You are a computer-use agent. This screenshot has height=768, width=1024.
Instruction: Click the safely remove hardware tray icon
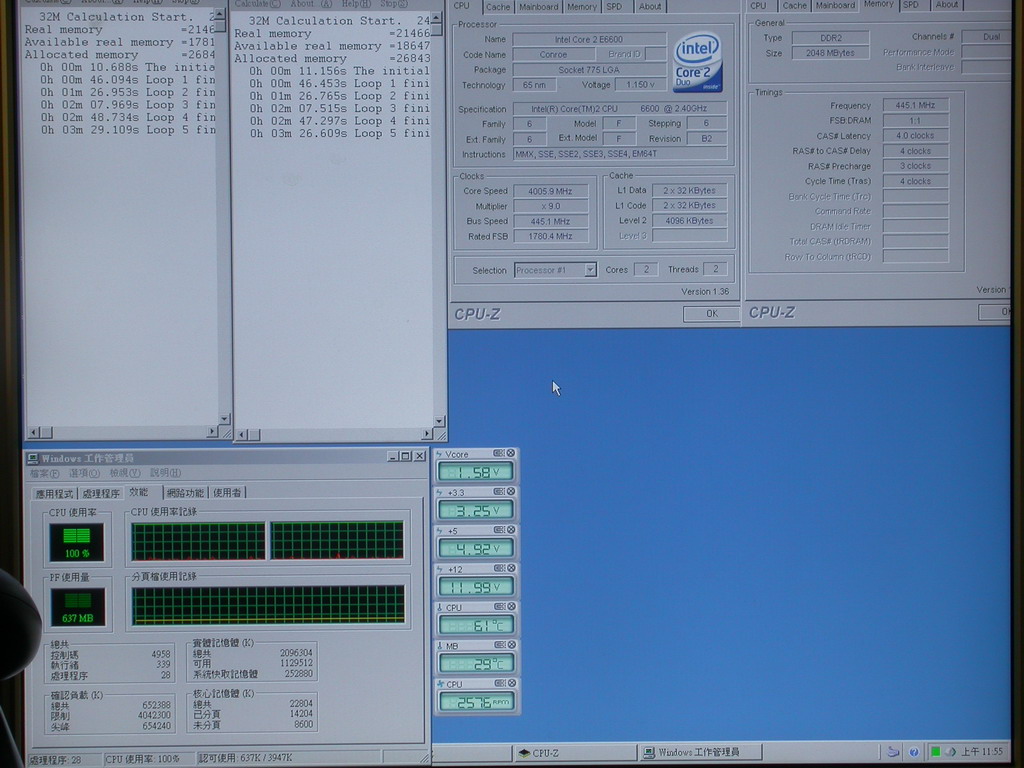coord(893,752)
